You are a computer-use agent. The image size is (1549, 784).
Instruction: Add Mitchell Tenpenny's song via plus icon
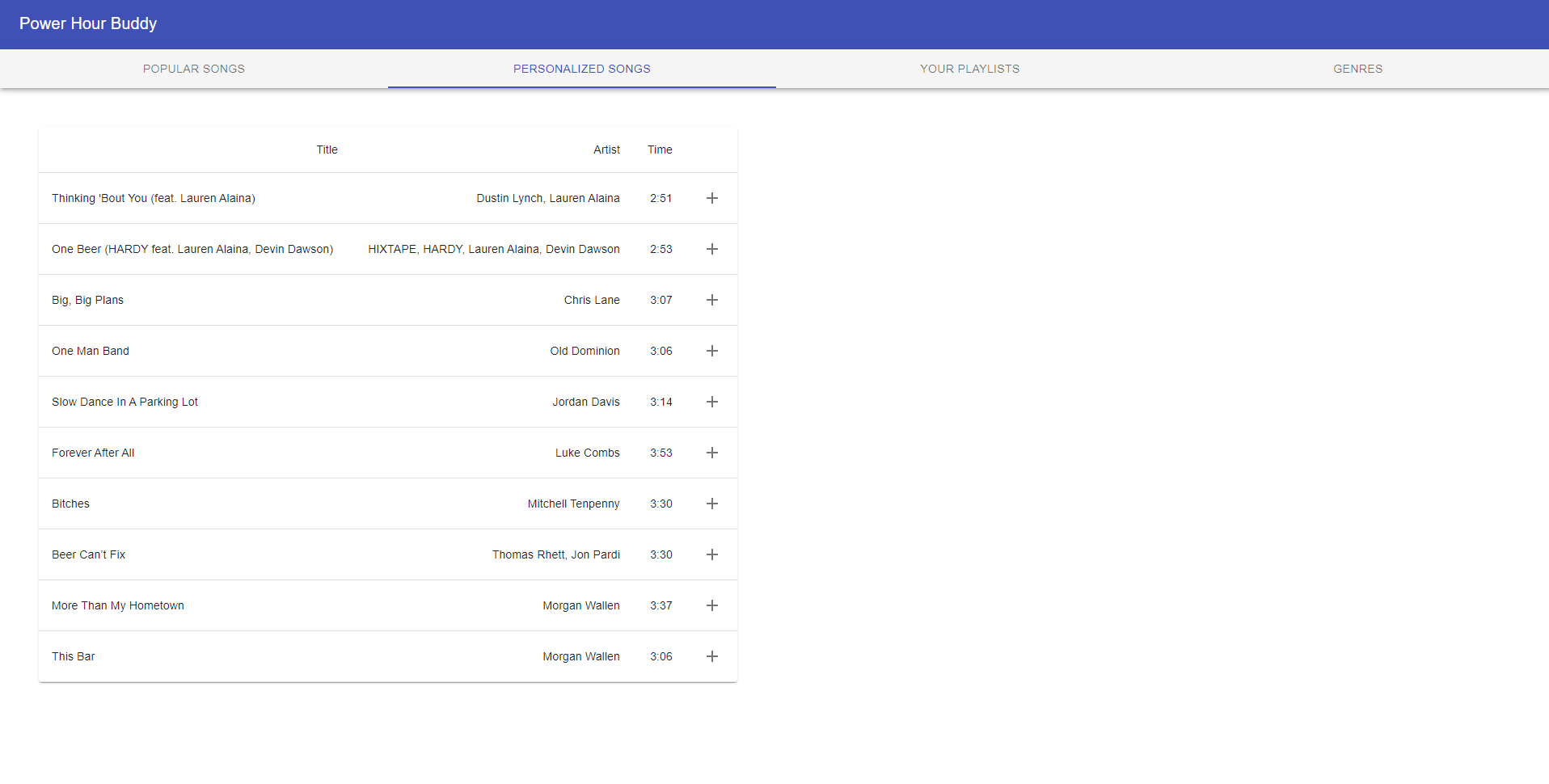tap(712, 504)
